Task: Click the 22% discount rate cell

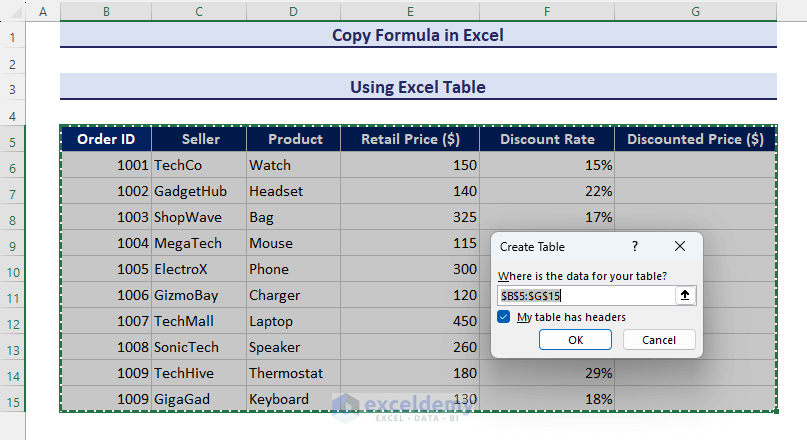Action: pyautogui.click(x=546, y=191)
